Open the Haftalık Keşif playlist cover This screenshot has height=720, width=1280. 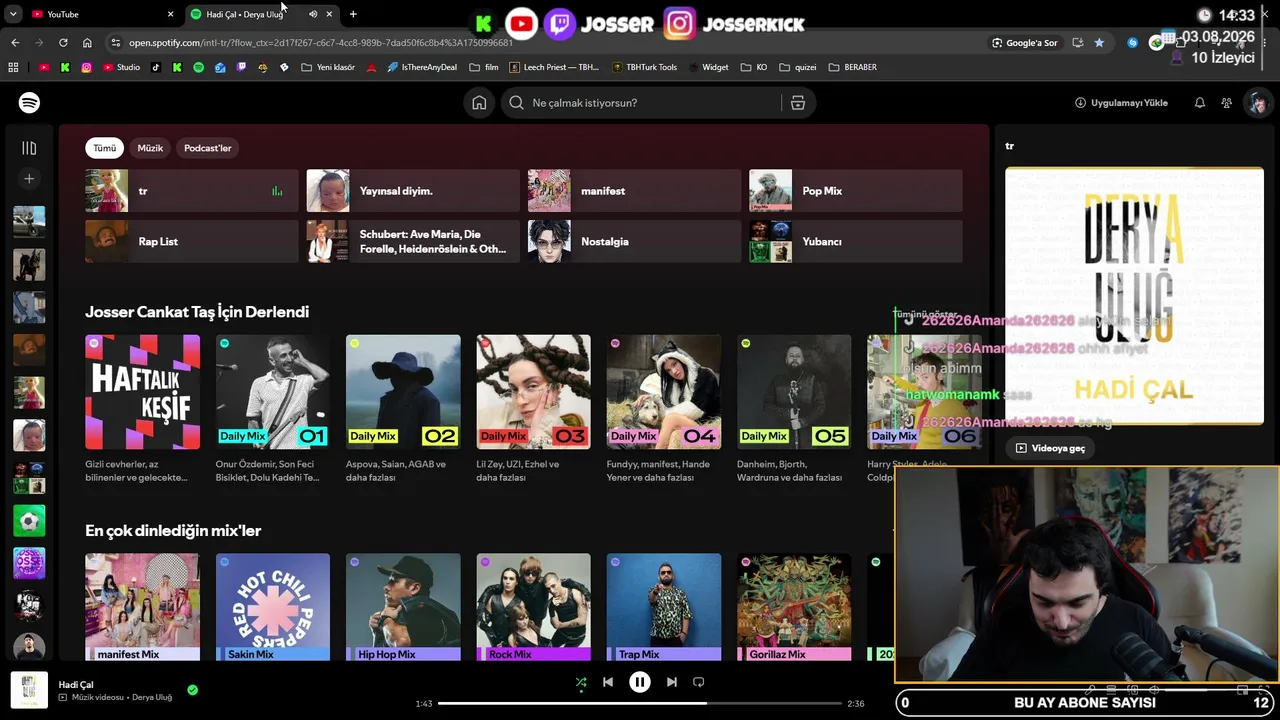coord(142,392)
